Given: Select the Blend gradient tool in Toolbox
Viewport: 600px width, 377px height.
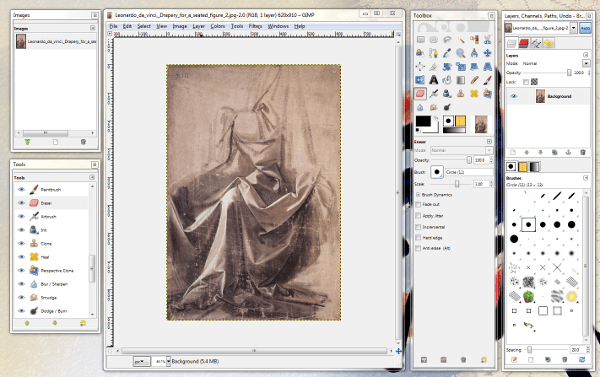Looking at the screenshot, I should [461, 80].
